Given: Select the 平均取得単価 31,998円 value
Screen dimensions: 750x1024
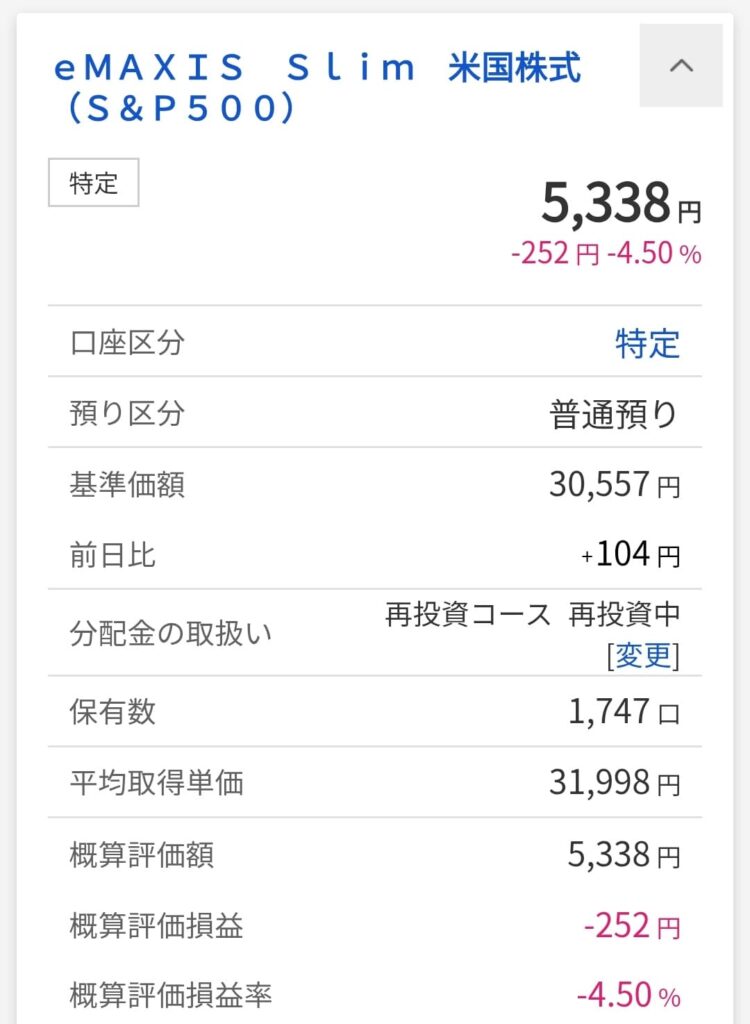Looking at the screenshot, I should (614, 783).
